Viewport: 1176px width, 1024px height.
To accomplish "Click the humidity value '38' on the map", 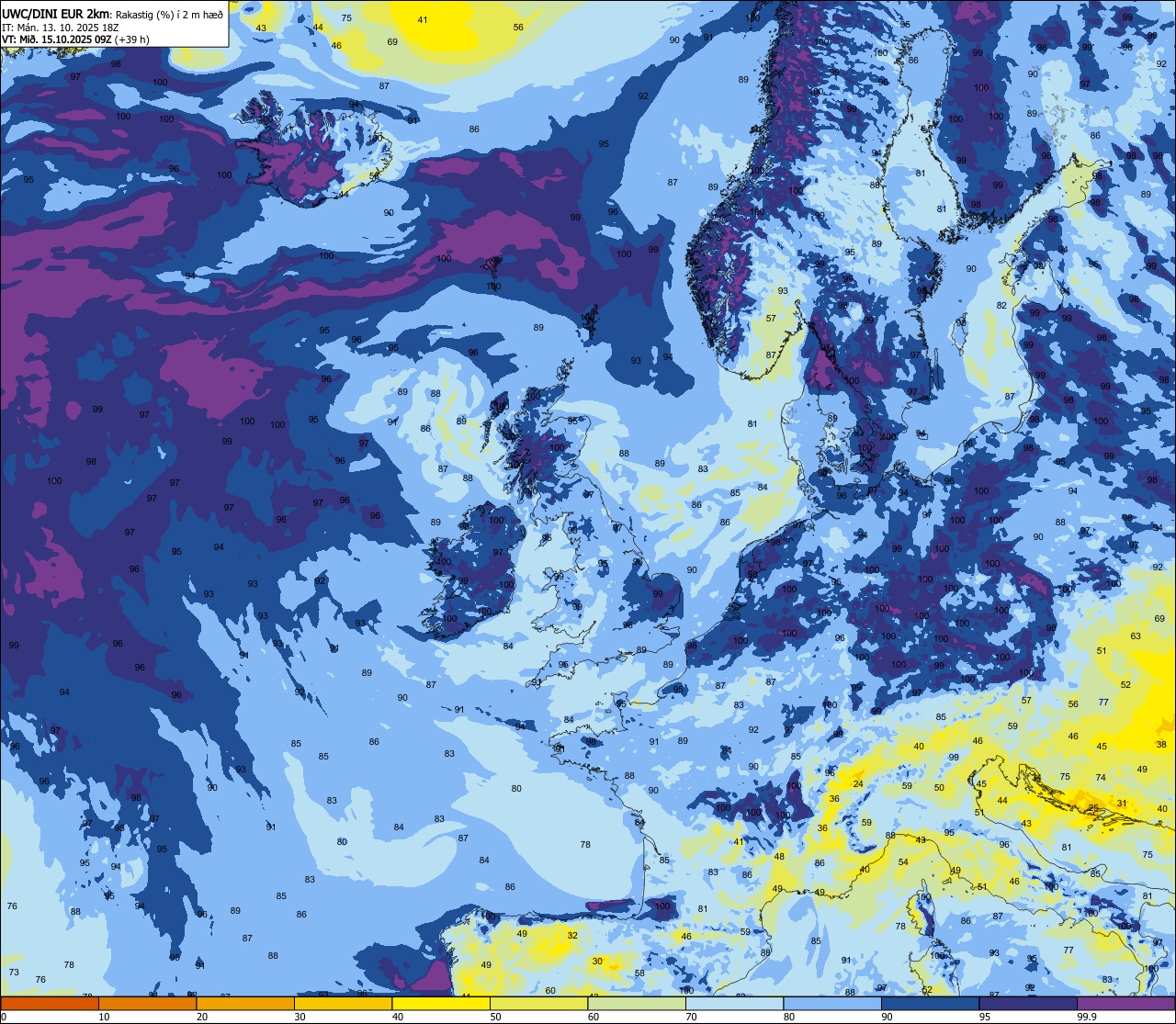I will [x=1162, y=744].
